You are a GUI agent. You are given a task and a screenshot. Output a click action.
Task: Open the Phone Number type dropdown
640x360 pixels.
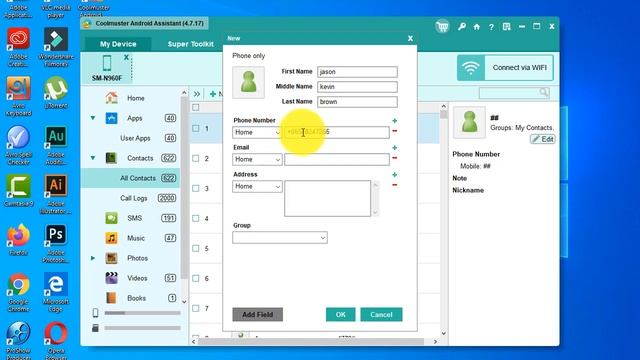pyautogui.click(x=257, y=133)
